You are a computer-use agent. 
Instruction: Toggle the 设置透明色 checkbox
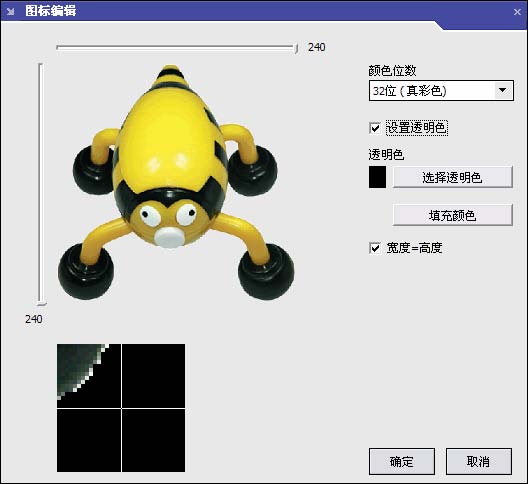tap(375, 128)
